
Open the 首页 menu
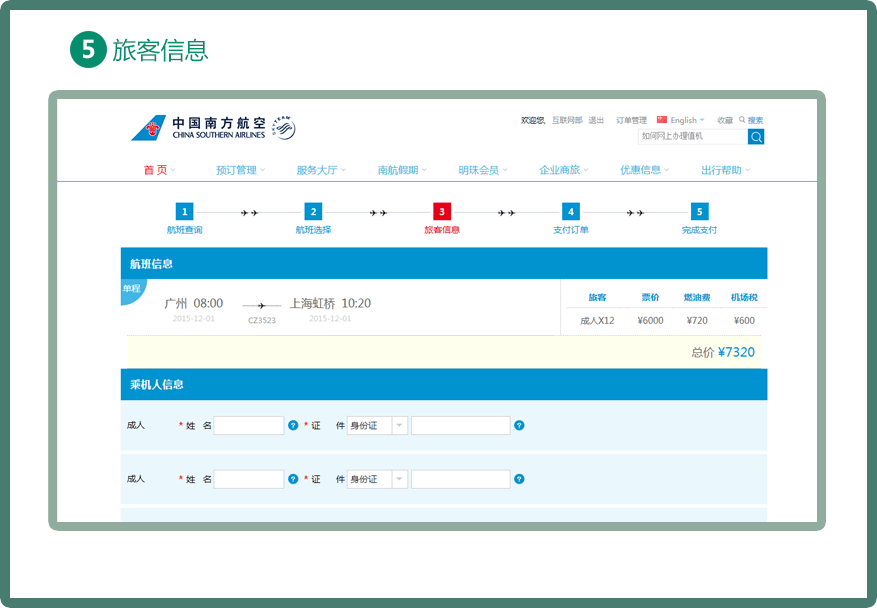[x=158, y=170]
